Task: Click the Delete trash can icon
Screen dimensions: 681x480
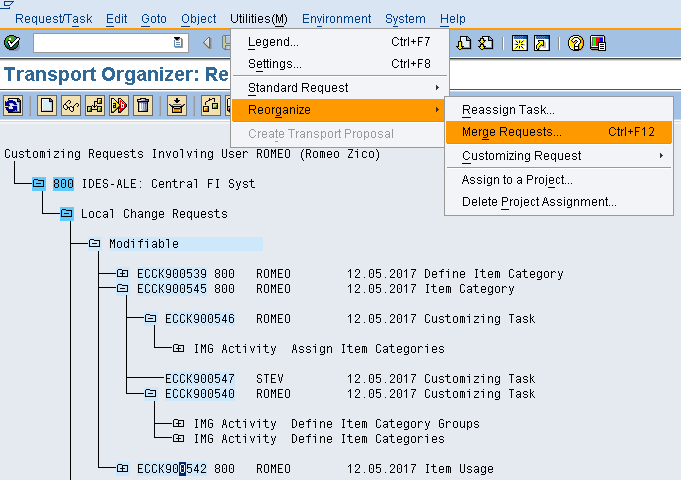Action: point(143,105)
